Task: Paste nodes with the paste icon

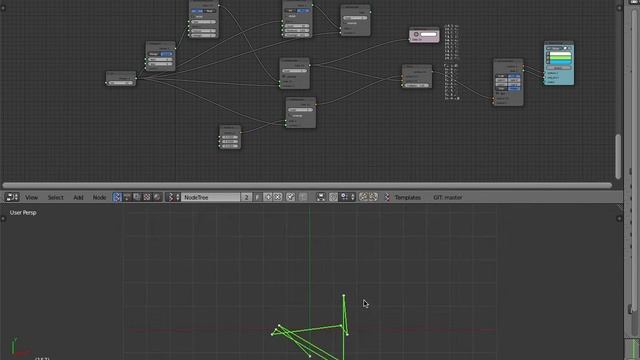Action: pos(373,197)
